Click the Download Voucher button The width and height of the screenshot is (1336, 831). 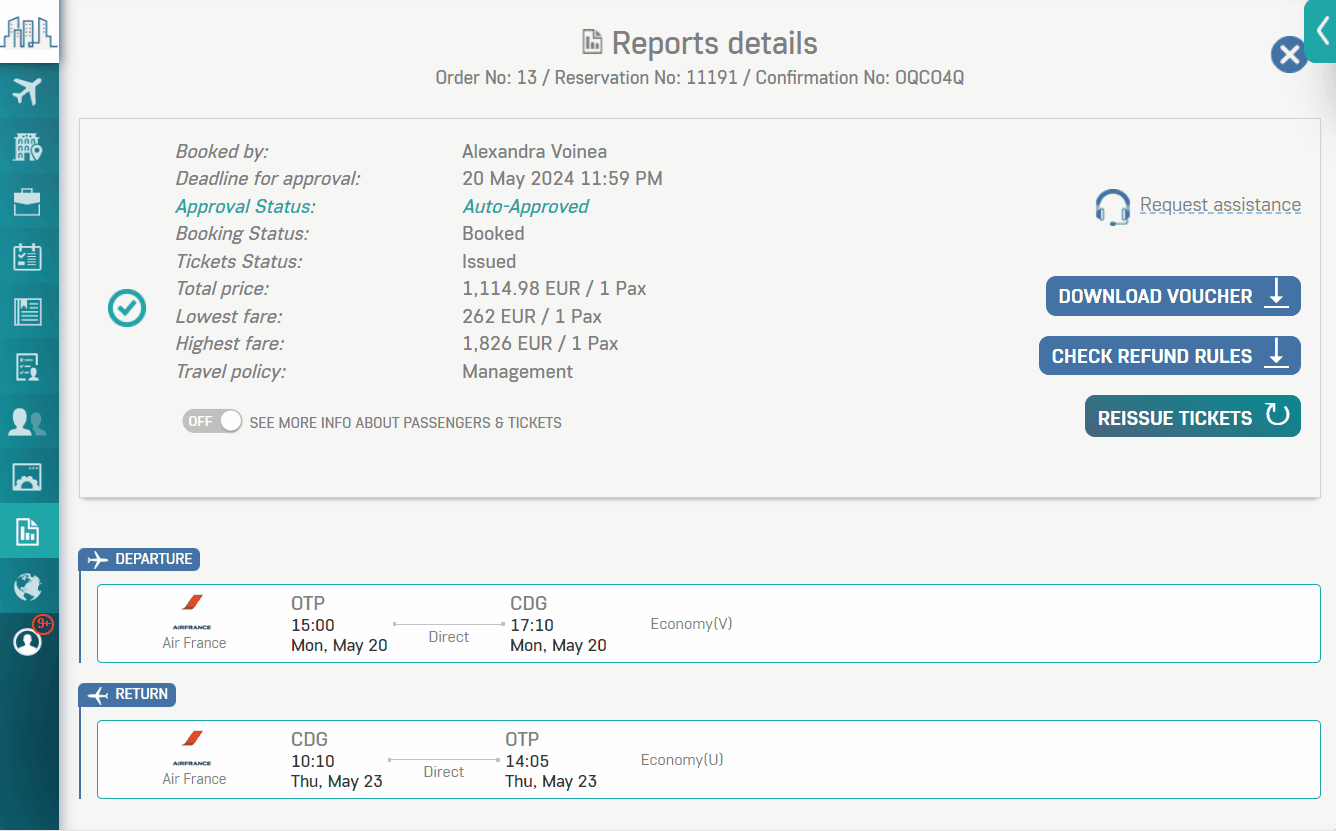tap(1172, 297)
